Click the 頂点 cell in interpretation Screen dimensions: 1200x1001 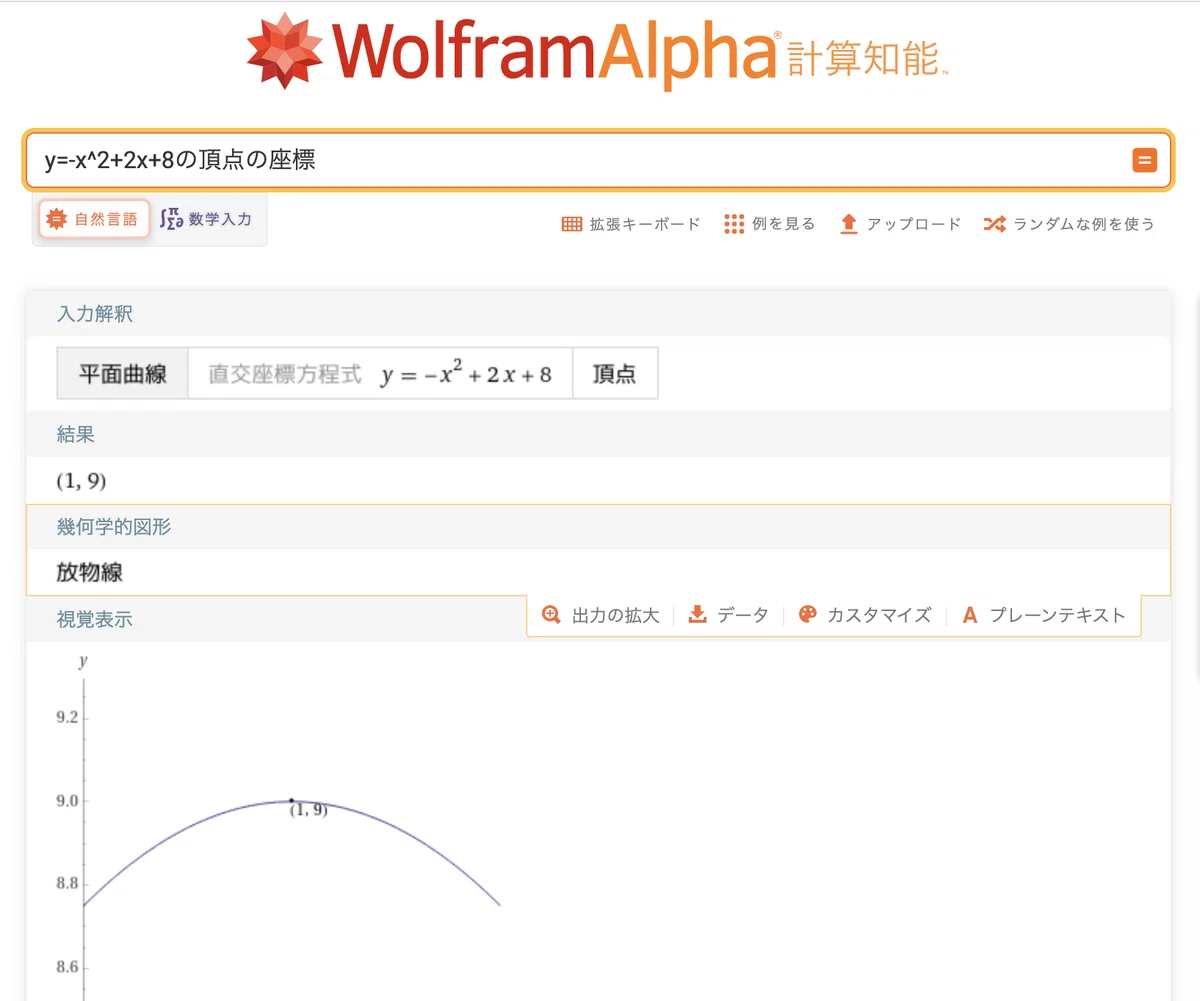[x=615, y=374]
